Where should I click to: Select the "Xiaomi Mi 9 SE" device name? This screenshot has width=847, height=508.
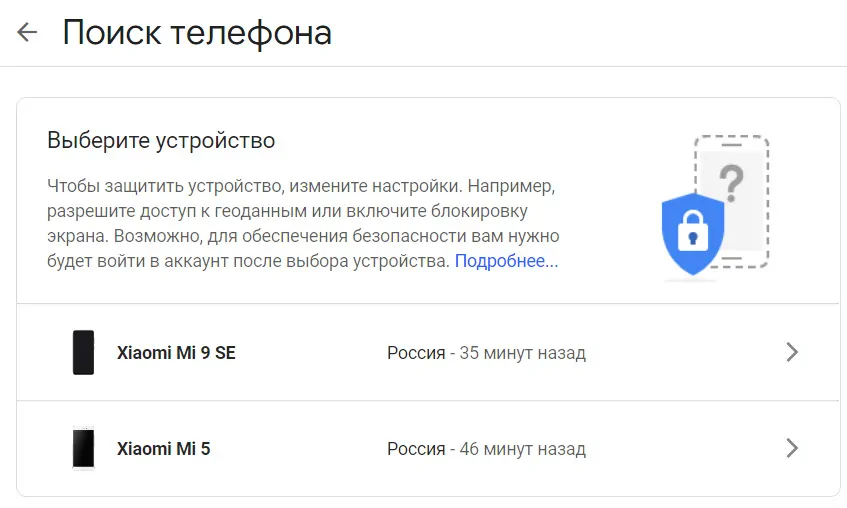[x=176, y=353]
